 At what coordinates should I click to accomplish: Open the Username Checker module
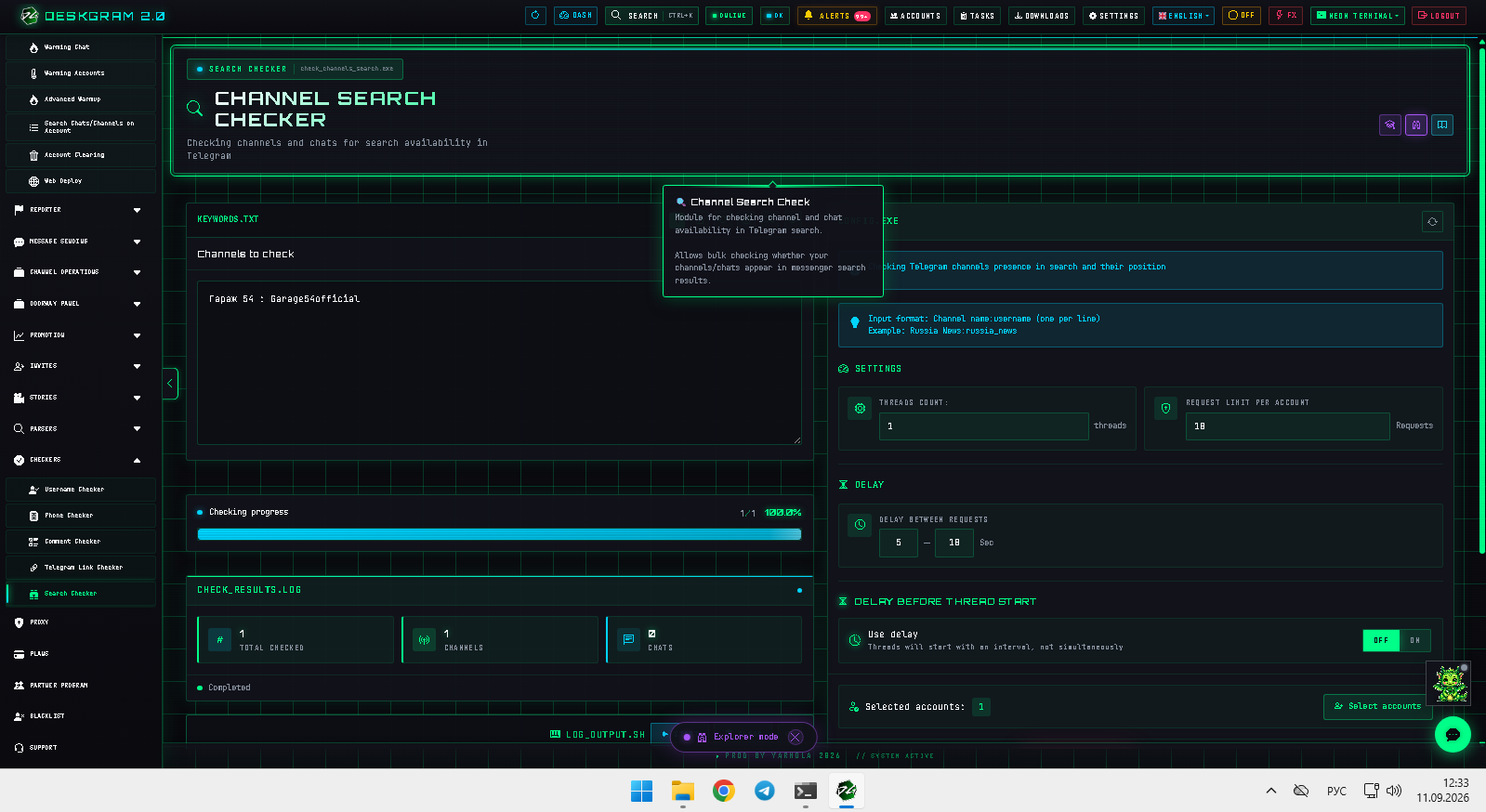[x=81, y=490]
